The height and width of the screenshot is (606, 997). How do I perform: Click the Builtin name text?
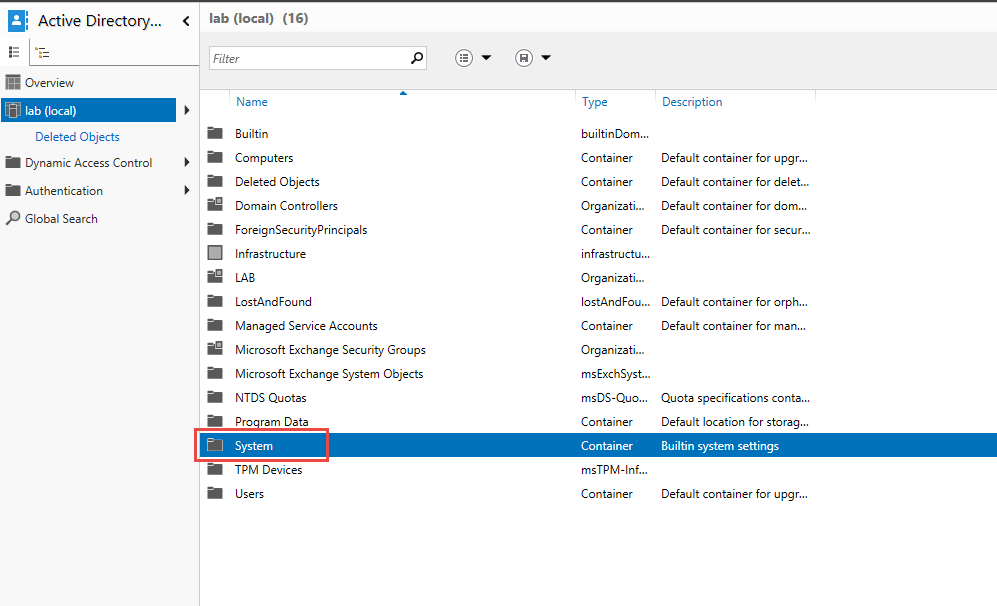[251, 134]
